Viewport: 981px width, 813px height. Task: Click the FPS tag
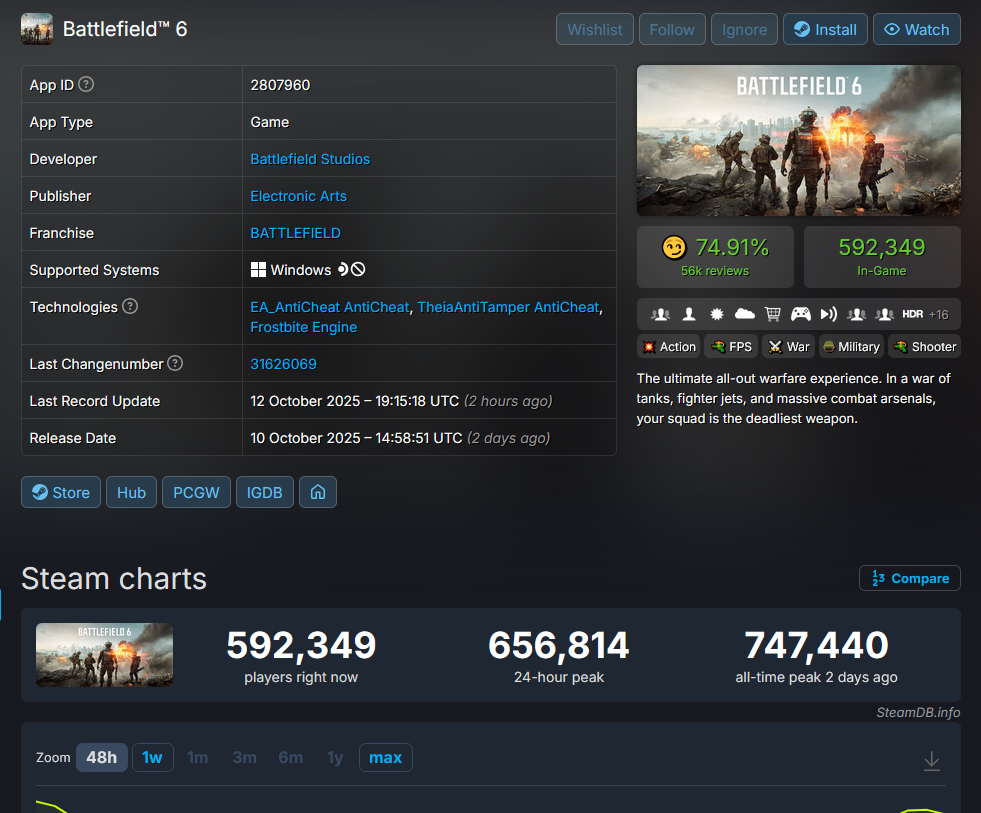(x=731, y=347)
